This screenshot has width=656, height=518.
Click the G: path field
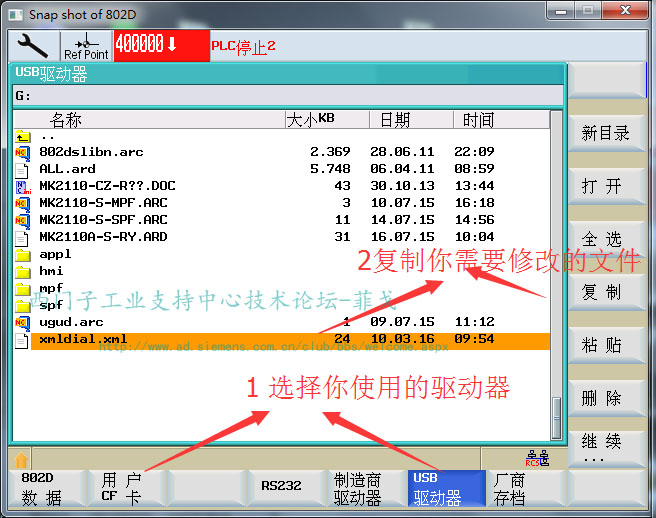pos(288,96)
